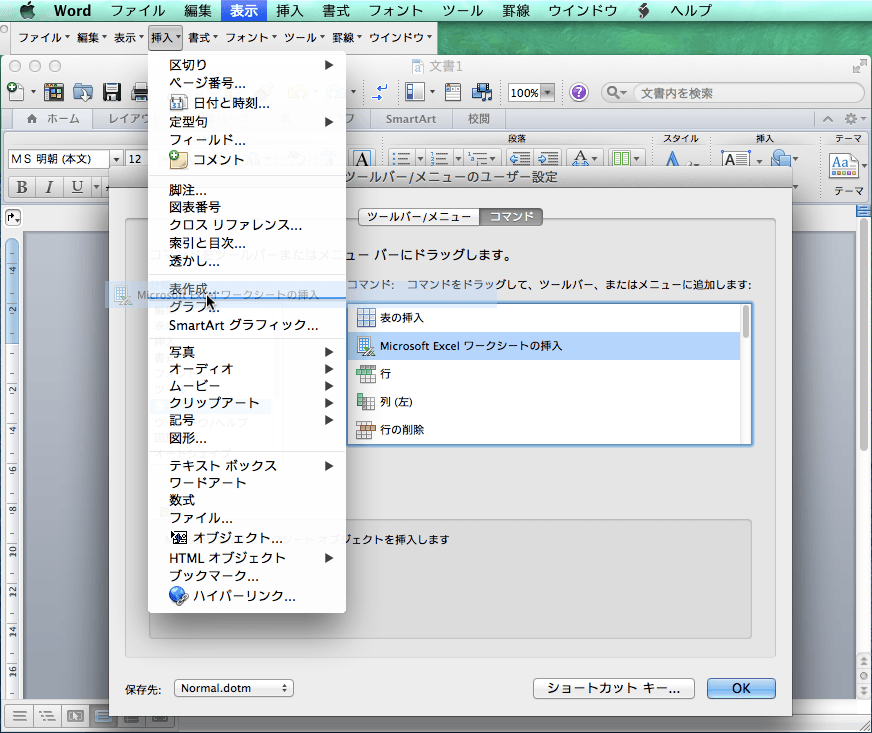
Task: Toggle Italic formatting
Action: tap(49, 187)
